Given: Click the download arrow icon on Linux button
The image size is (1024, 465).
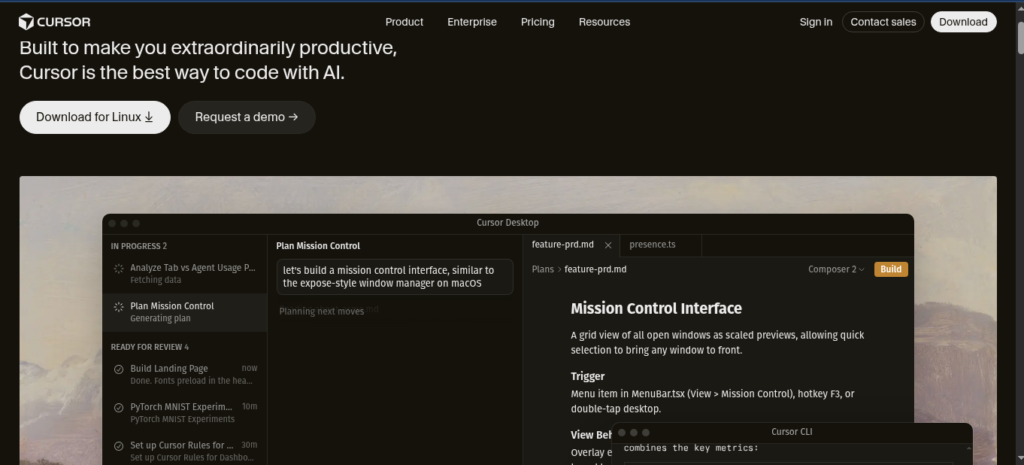Looking at the screenshot, I should pyautogui.click(x=149, y=118).
